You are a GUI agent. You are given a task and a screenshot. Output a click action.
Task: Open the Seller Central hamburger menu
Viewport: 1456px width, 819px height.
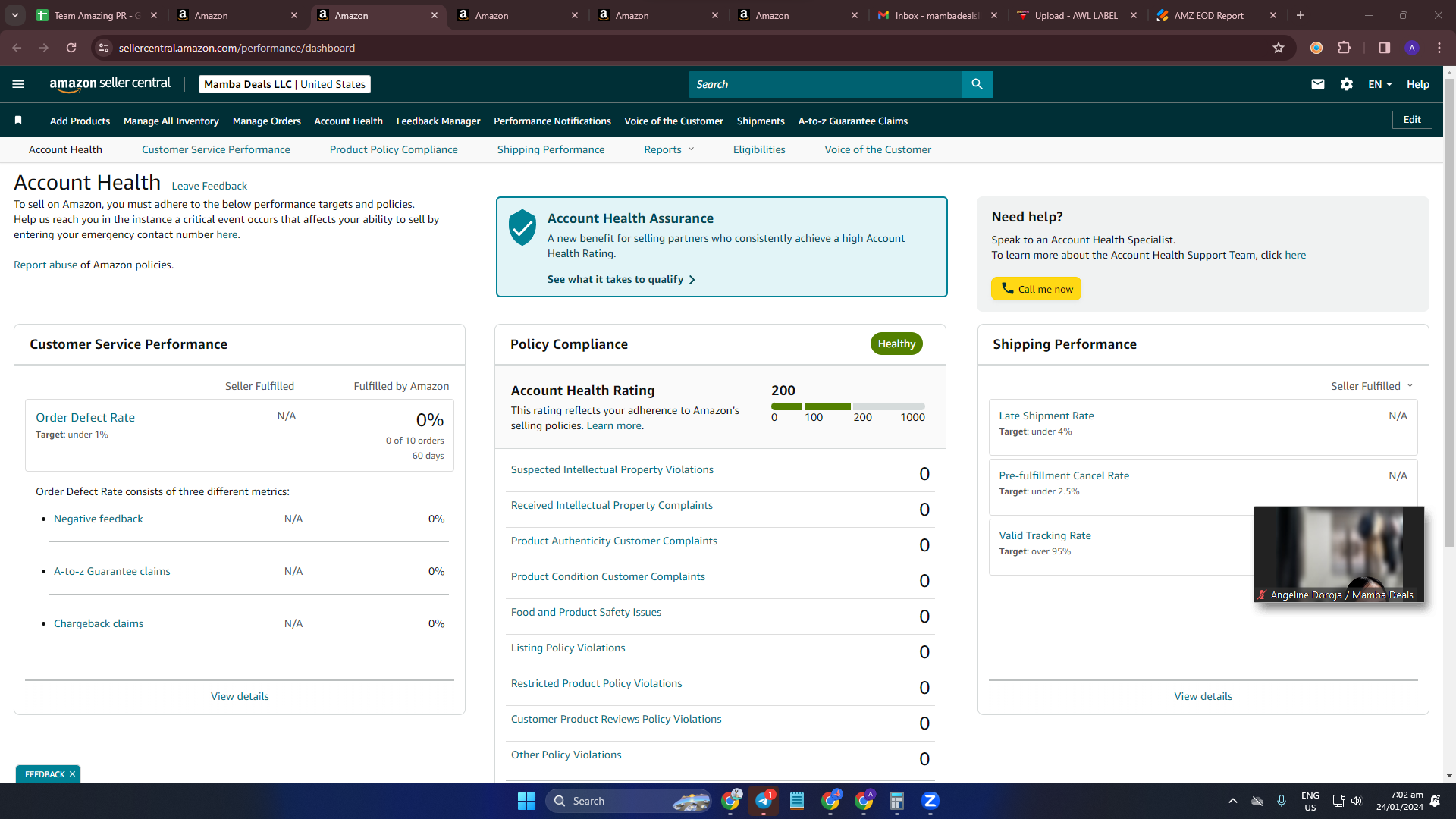[18, 84]
